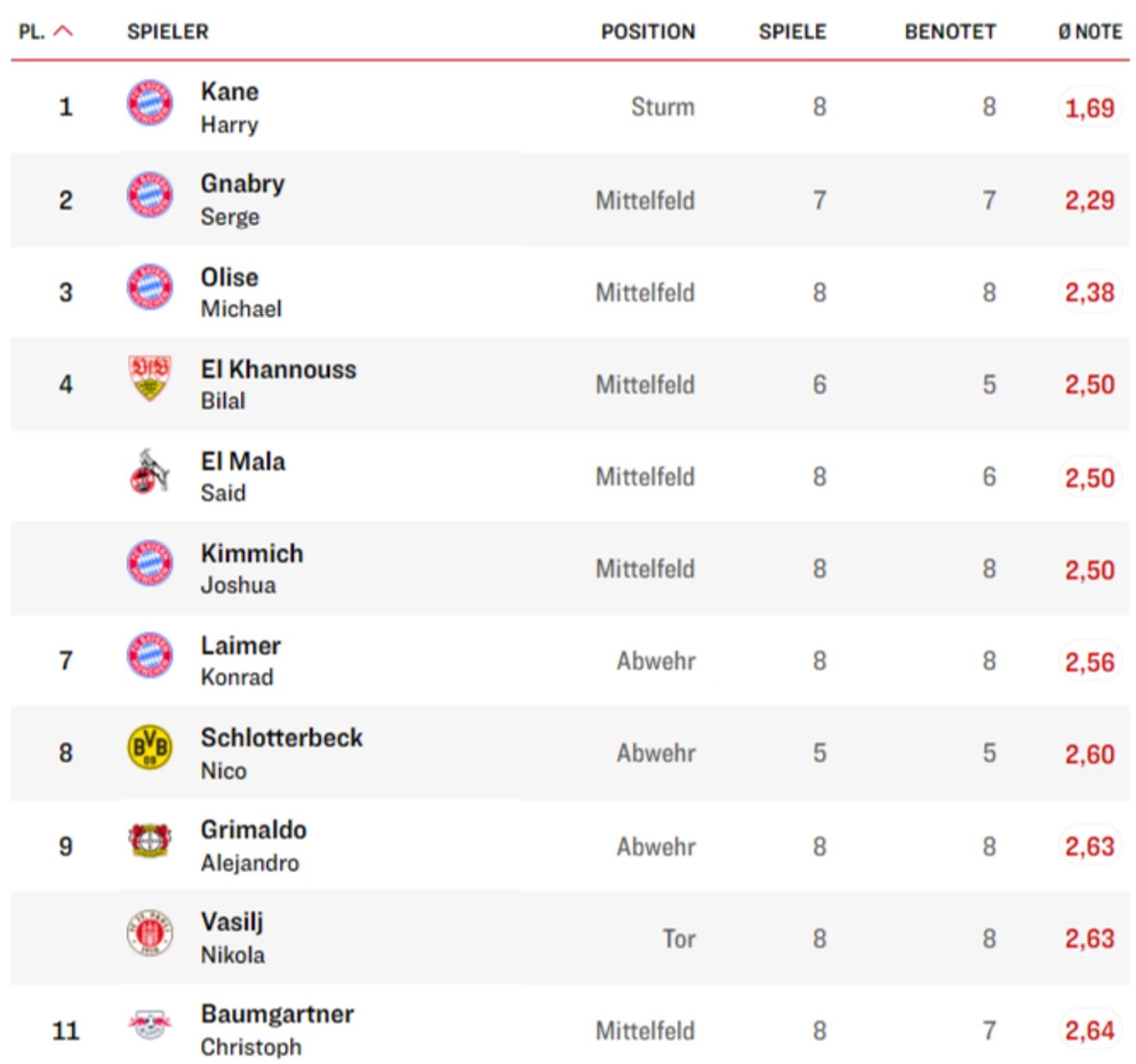Image resolution: width=1136 pixels, height=1064 pixels.
Task: Sort by SPIELE column header
Action: 792,32
